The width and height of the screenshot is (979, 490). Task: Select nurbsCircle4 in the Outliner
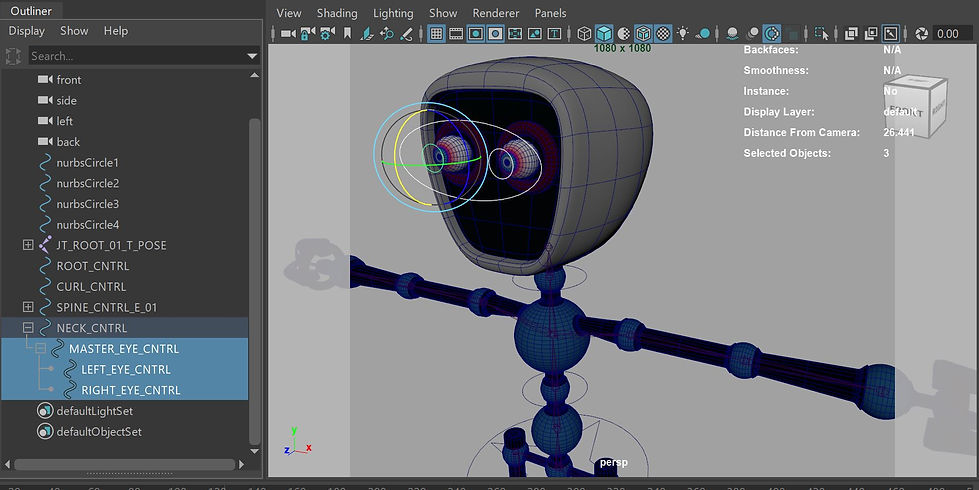pyautogui.click(x=87, y=224)
